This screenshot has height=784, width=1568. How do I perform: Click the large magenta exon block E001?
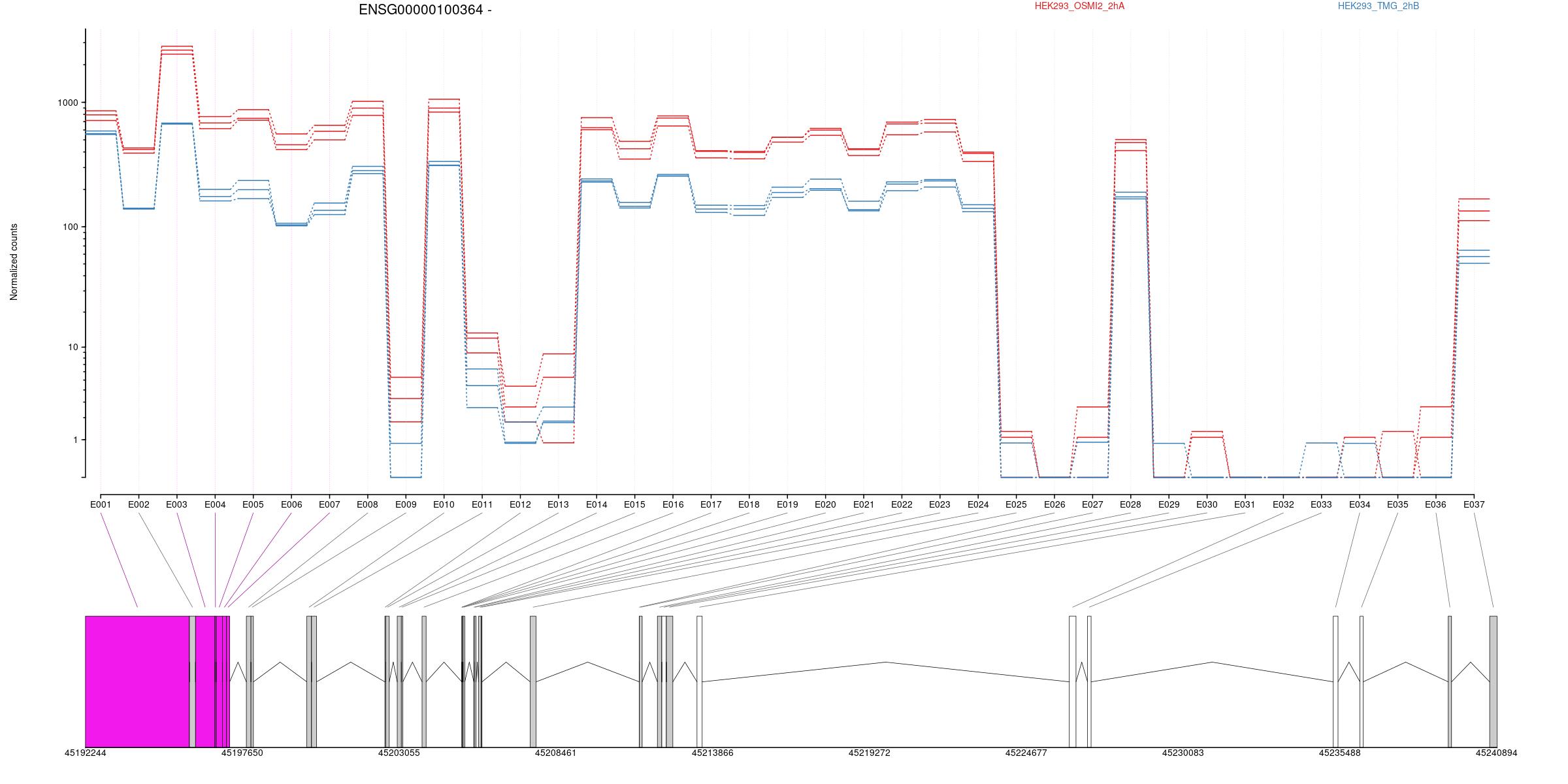137,681
